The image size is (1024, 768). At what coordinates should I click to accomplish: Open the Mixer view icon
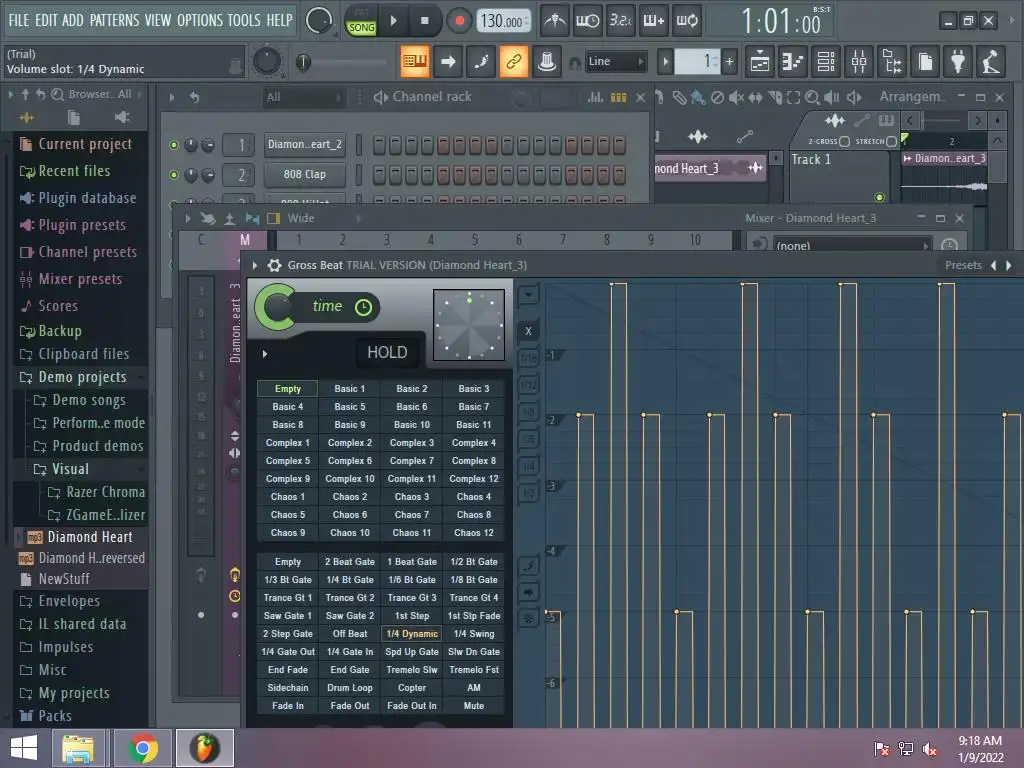(859, 62)
